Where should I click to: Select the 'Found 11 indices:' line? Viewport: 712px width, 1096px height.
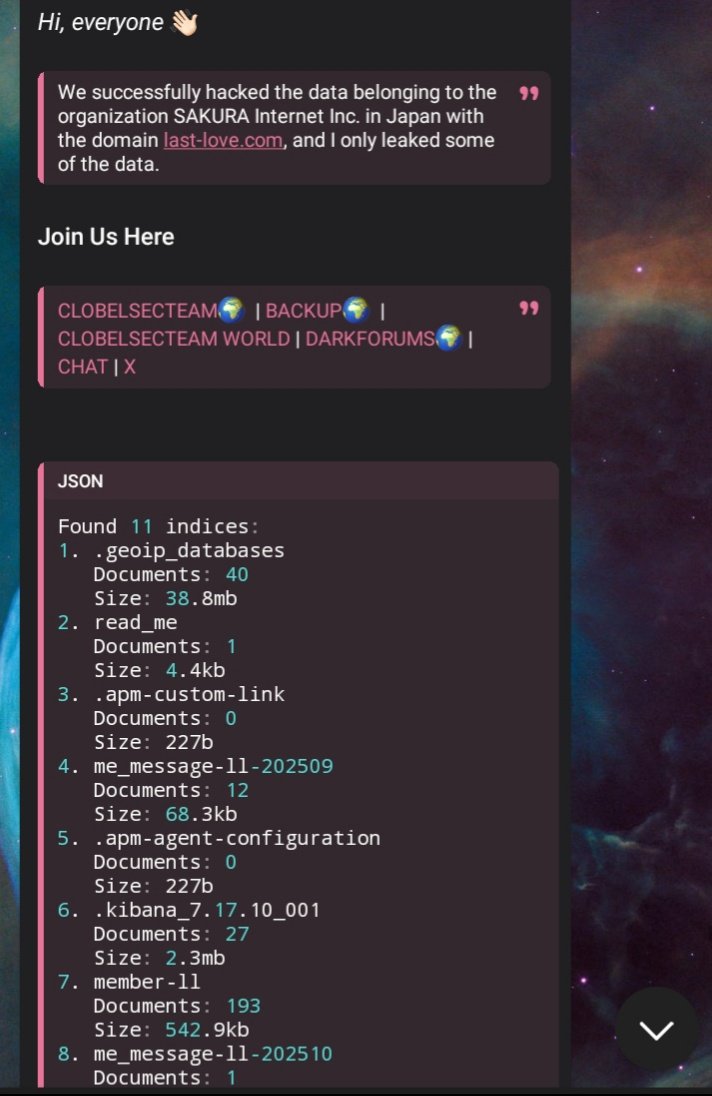click(158, 526)
